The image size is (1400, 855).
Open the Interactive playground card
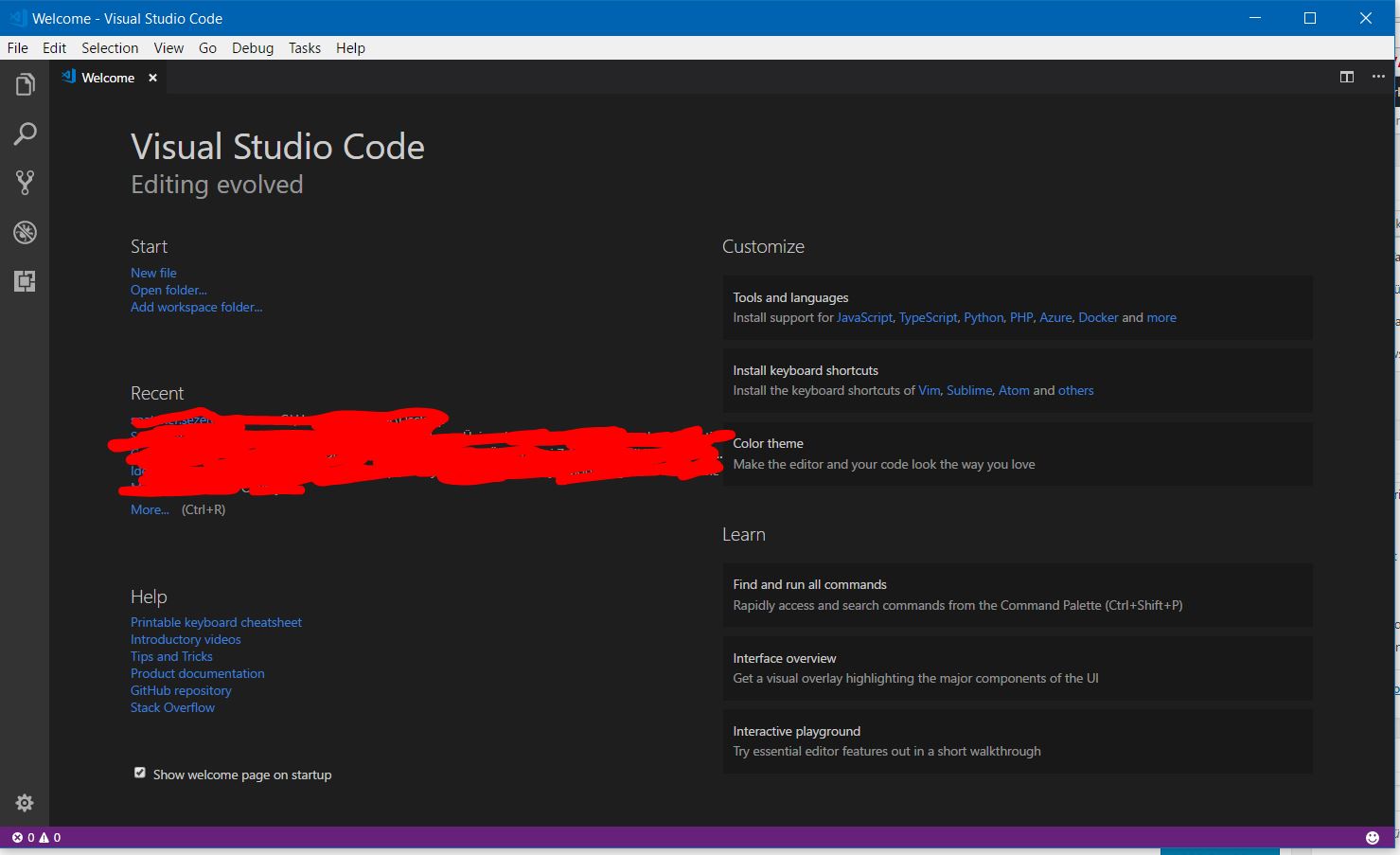coord(1018,741)
